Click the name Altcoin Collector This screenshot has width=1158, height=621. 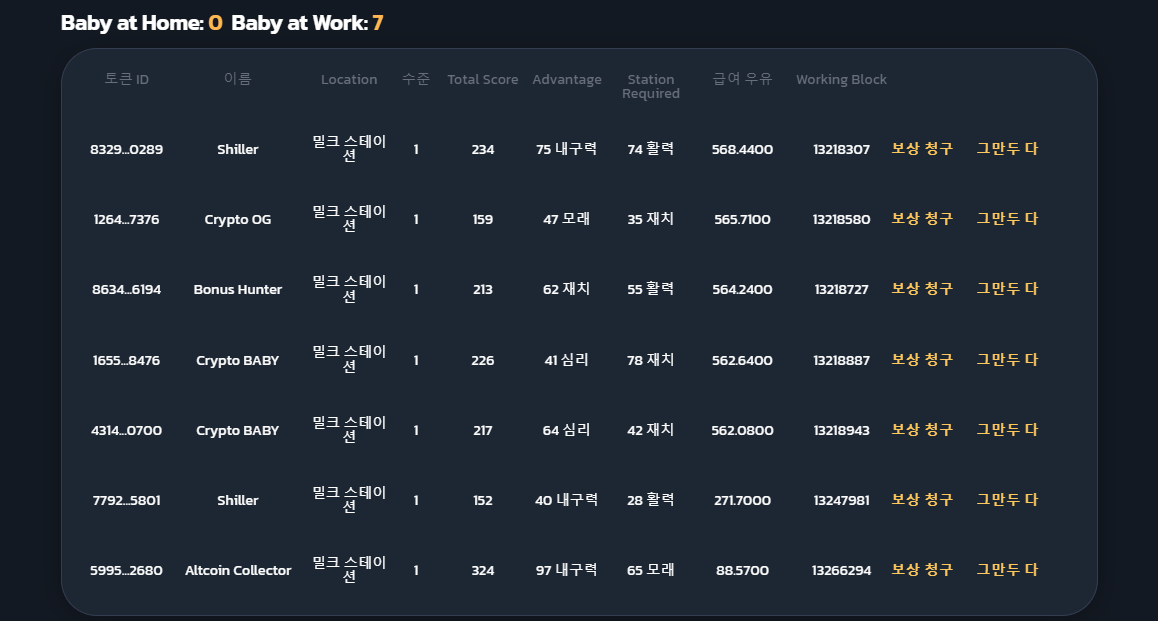pyautogui.click(x=238, y=571)
